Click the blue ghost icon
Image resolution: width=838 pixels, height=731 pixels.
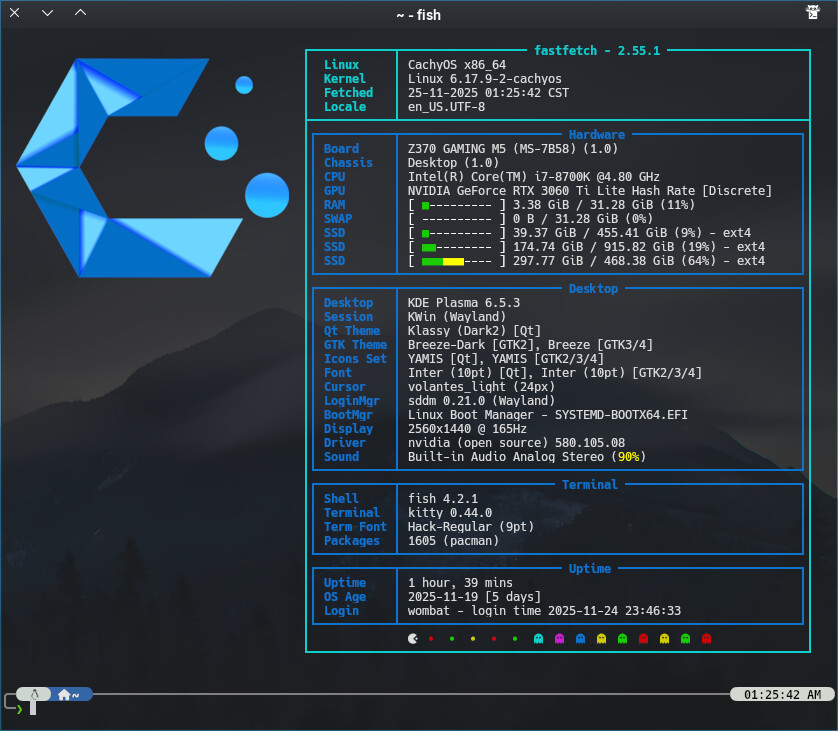point(581,637)
